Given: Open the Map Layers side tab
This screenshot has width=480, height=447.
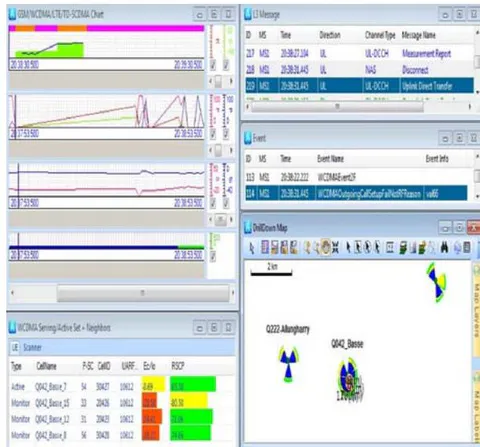Looking at the screenshot, I should pyautogui.click(x=476, y=310).
